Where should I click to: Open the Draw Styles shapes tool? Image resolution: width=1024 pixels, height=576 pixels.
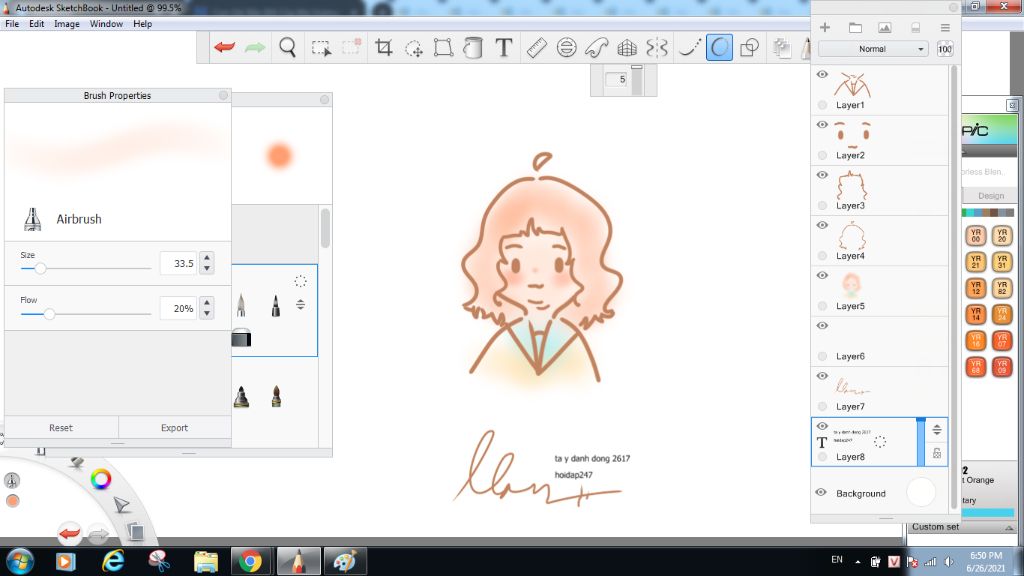(750, 47)
